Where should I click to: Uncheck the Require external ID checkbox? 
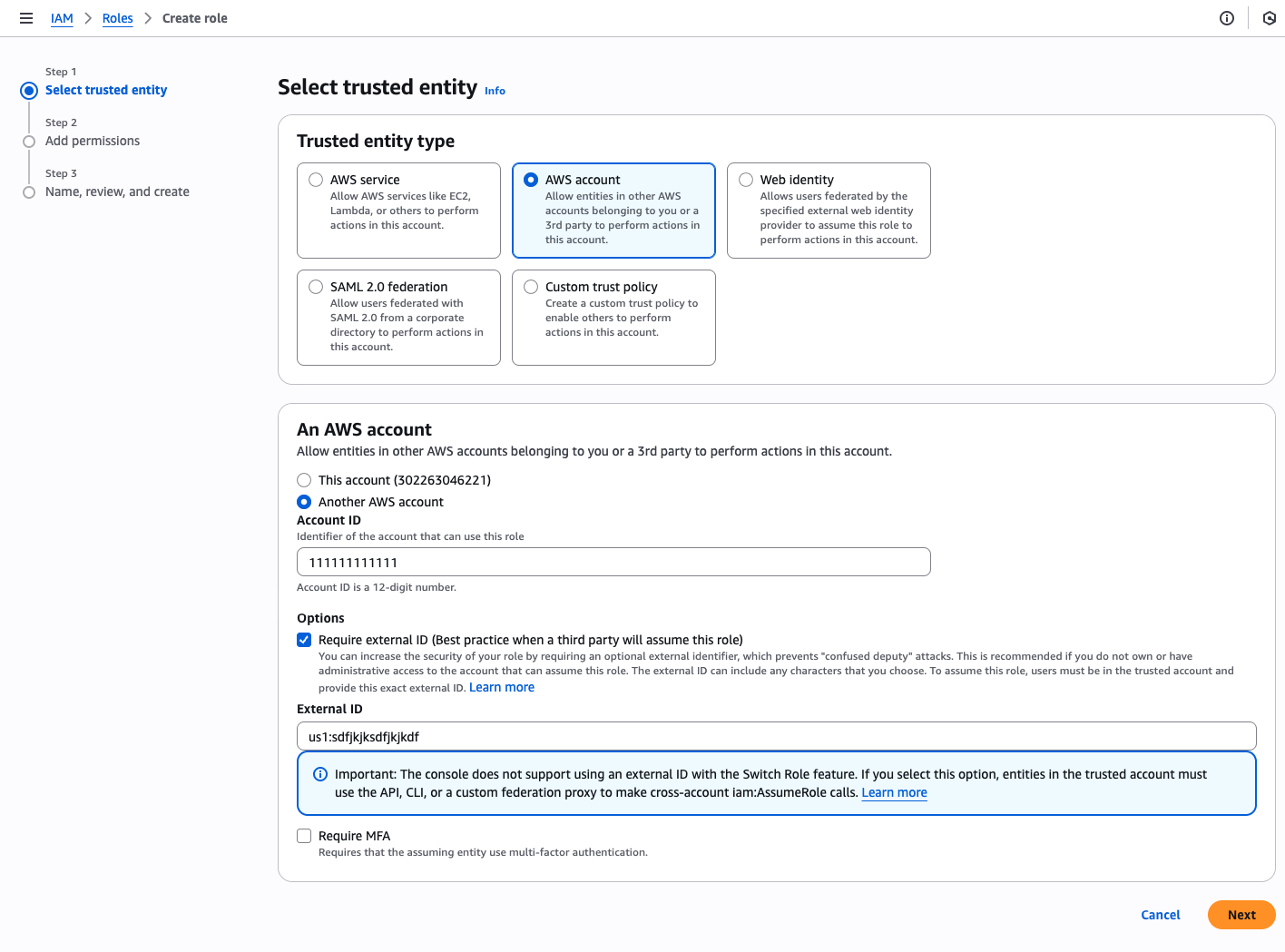304,640
